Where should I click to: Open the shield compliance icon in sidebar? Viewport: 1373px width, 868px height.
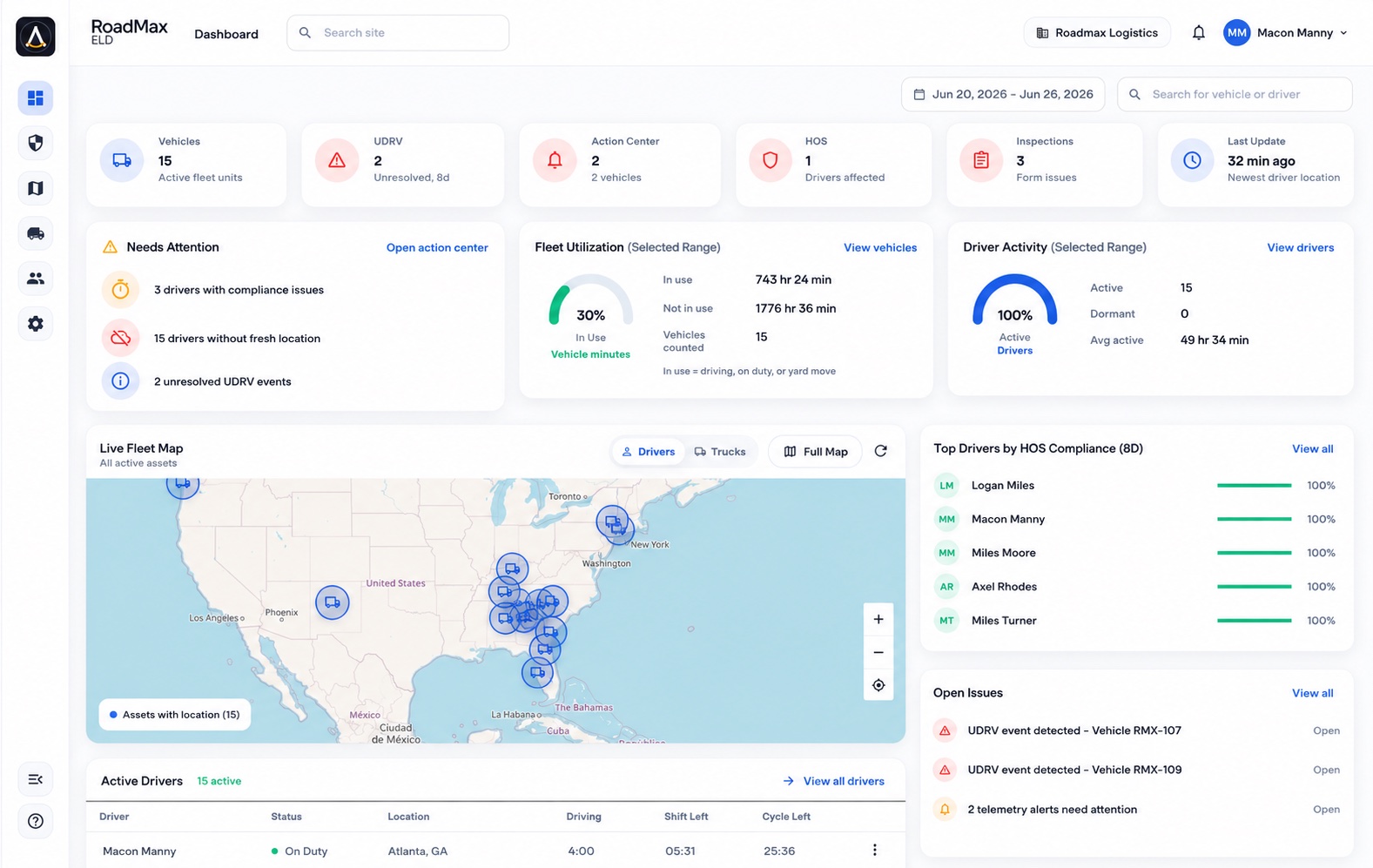pos(36,143)
